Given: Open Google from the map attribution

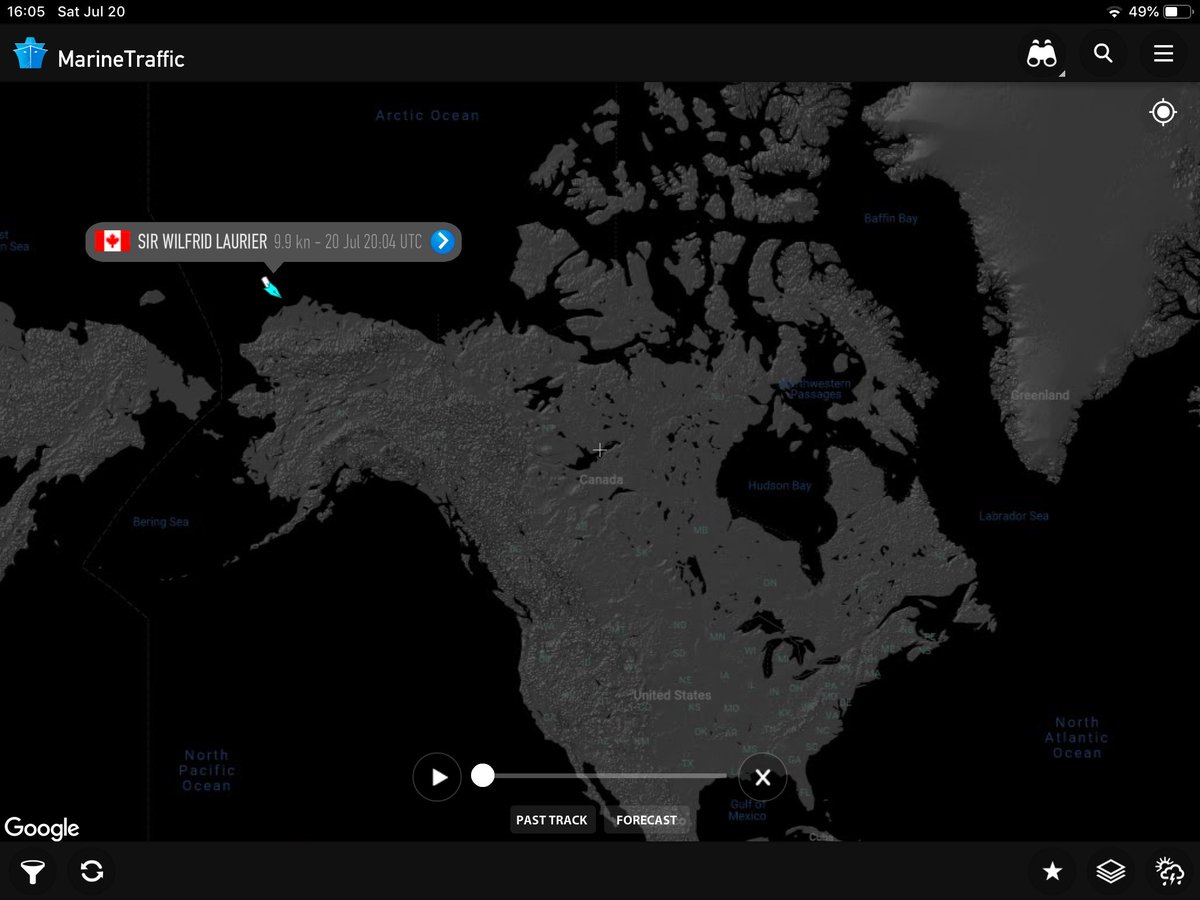Looking at the screenshot, I should coord(42,828).
